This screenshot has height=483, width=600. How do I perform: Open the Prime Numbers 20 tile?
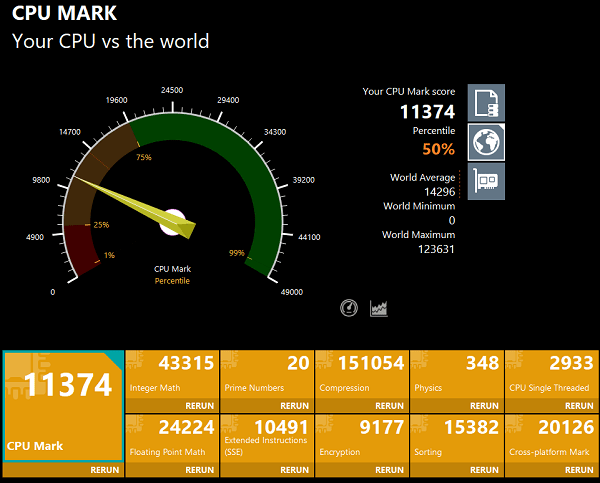pos(267,374)
